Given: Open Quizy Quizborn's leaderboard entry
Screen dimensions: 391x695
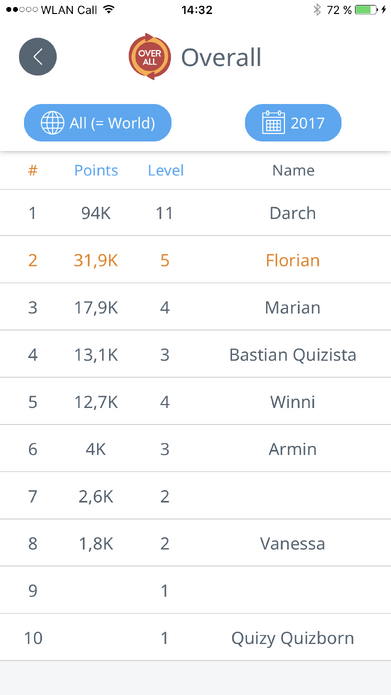Looking at the screenshot, I should [x=196, y=638].
